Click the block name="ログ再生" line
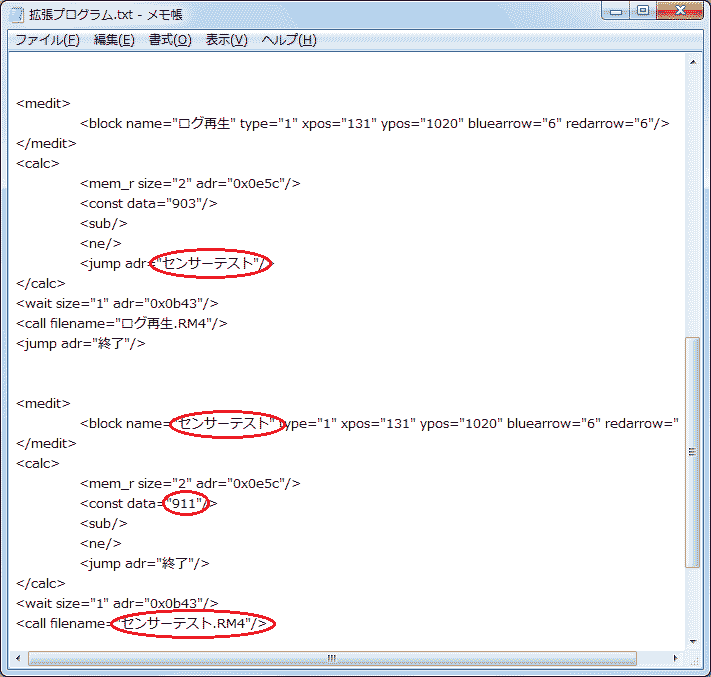 [x=375, y=123]
